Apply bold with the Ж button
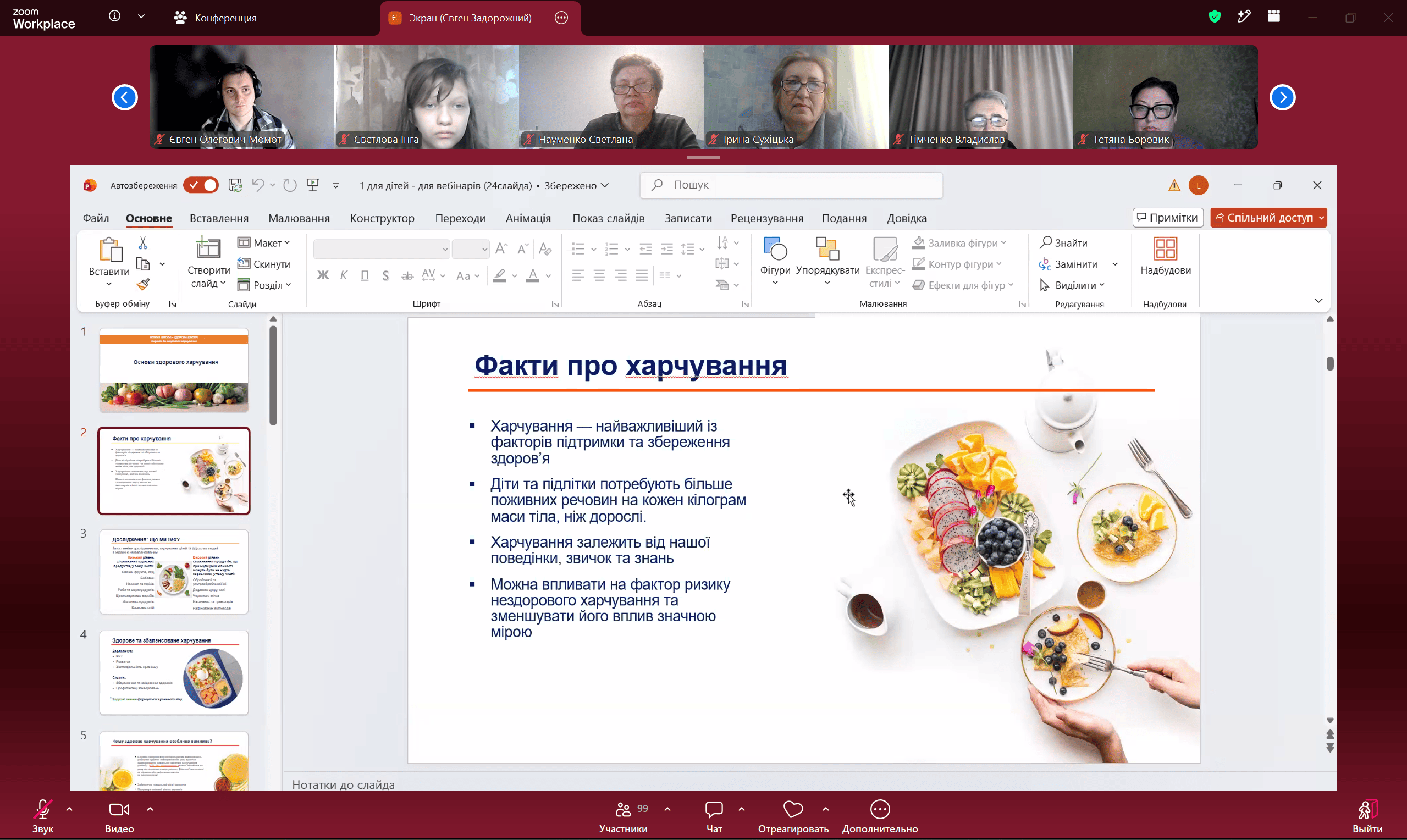1407x840 pixels. tap(323, 275)
